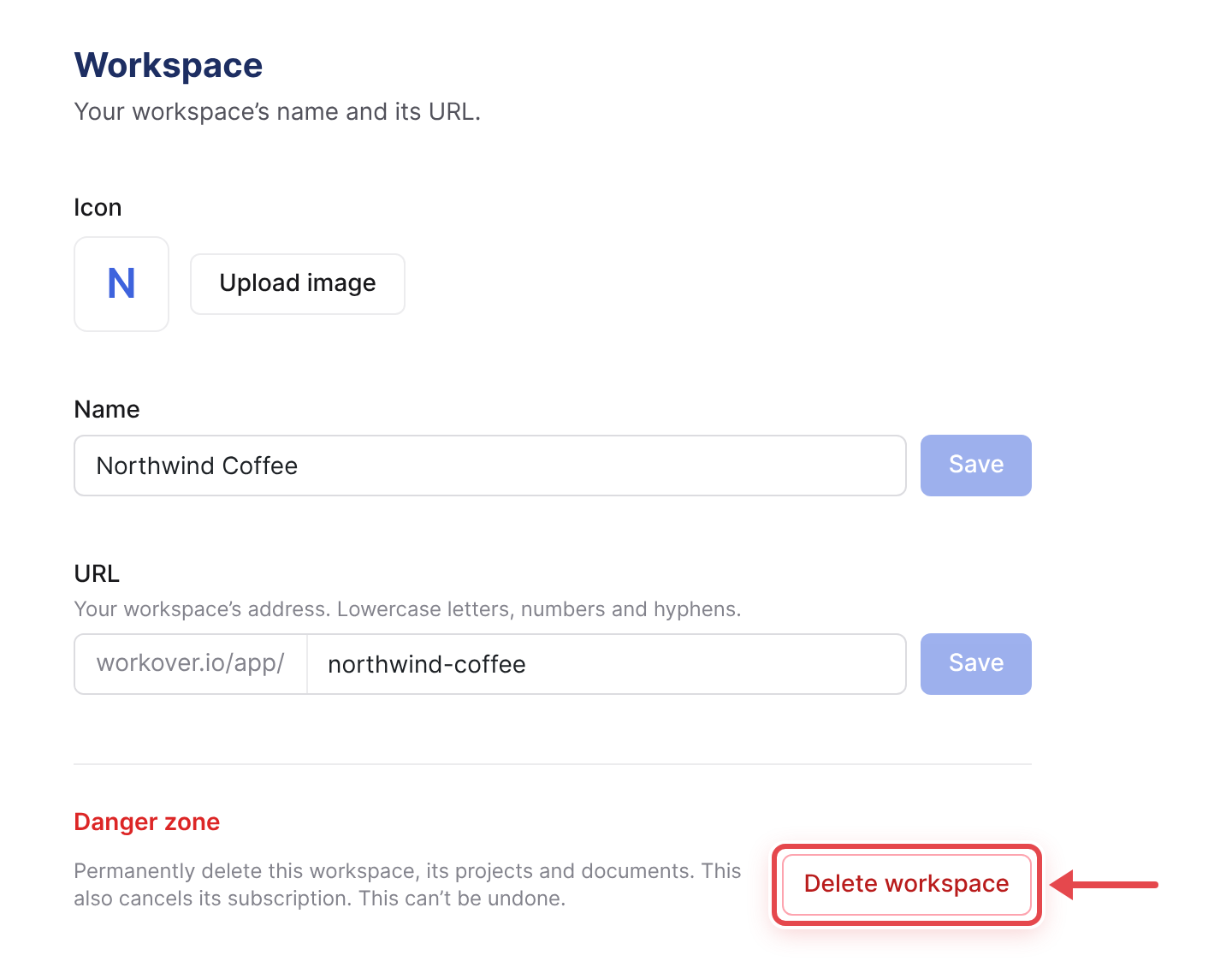Click the Name label above the field
This screenshot has height=967, width=1232.
tap(107, 410)
